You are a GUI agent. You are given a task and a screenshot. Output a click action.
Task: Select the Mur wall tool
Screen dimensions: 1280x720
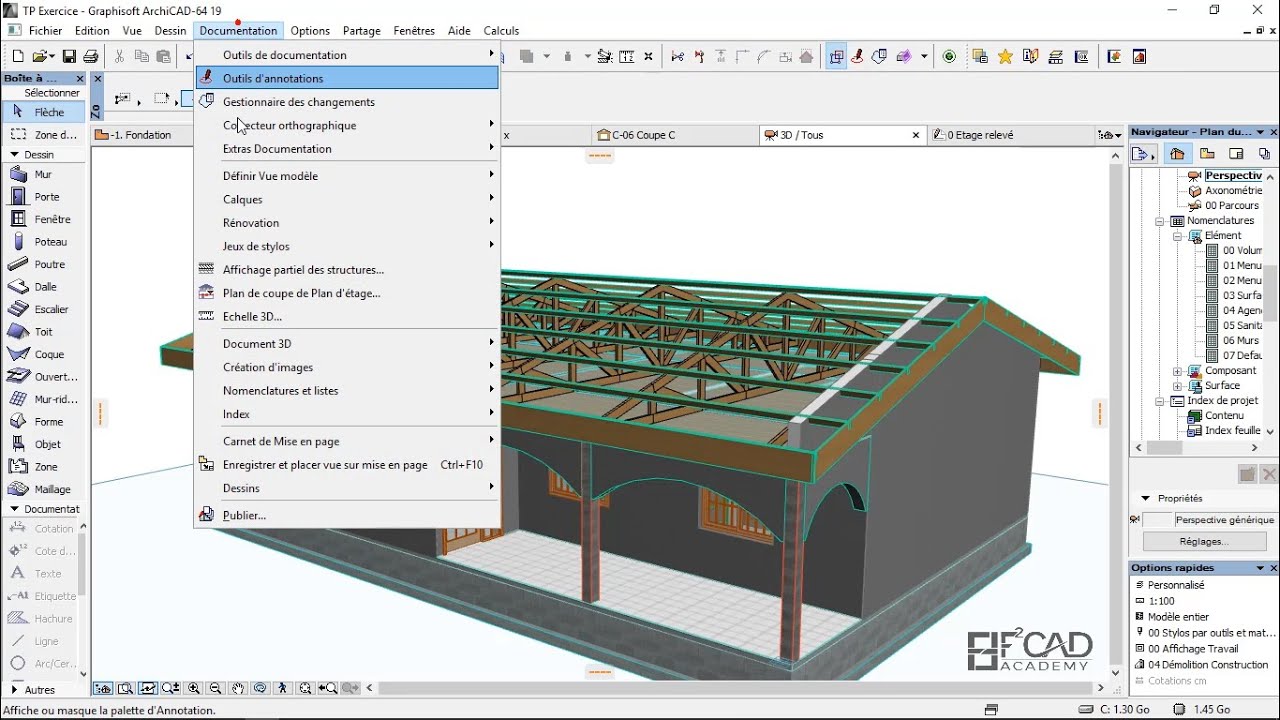click(x=42, y=174)
